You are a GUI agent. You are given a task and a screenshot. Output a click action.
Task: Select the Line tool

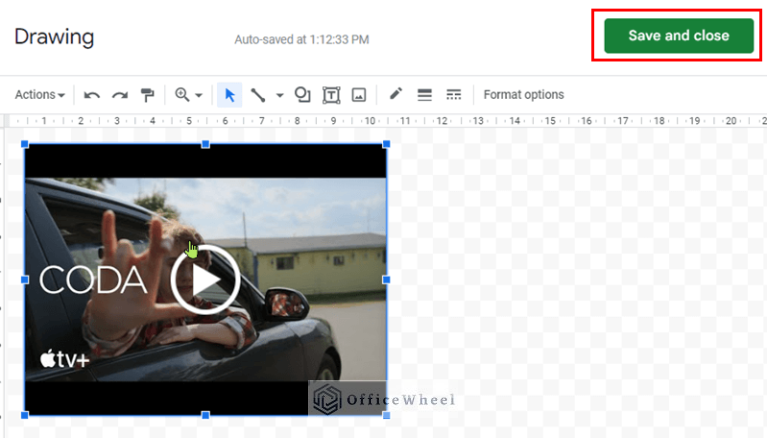point(258,95)
